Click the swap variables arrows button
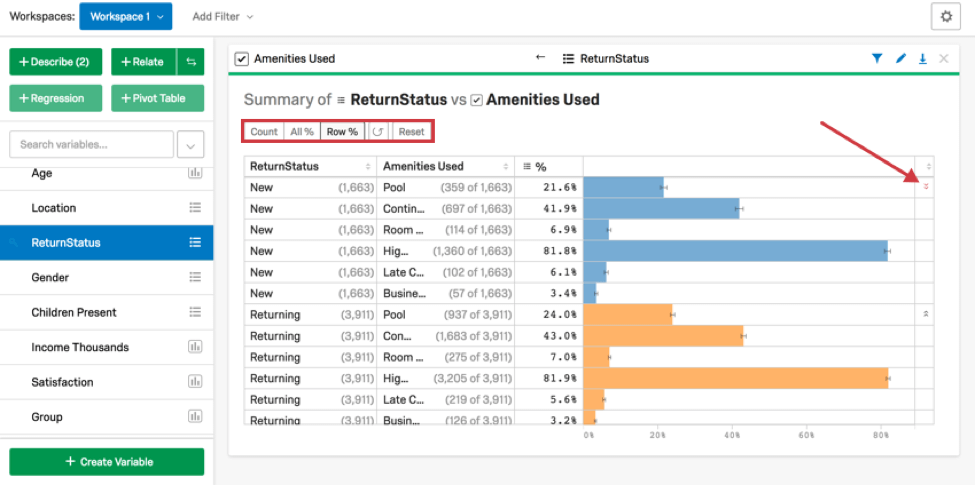This screenshot has height=485, width=975. tap(190, 62)
